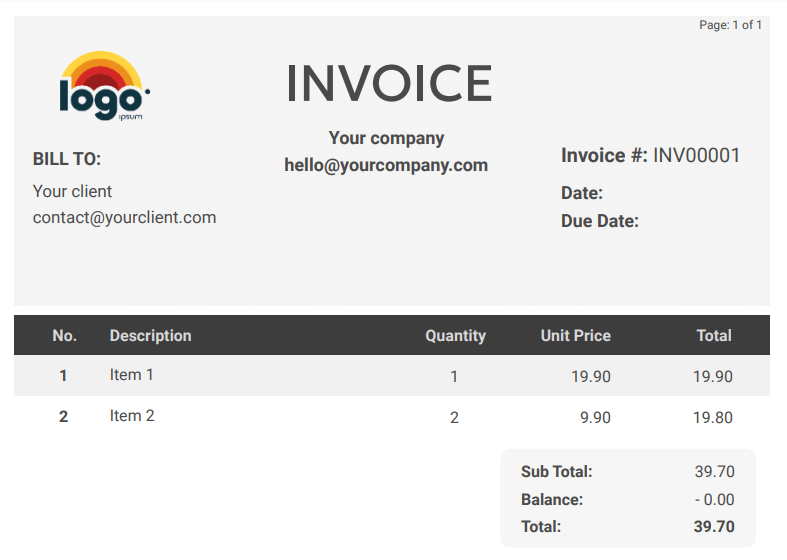
Task: Click the 9.90 unit price cell
Action: [x=595, y=417]
